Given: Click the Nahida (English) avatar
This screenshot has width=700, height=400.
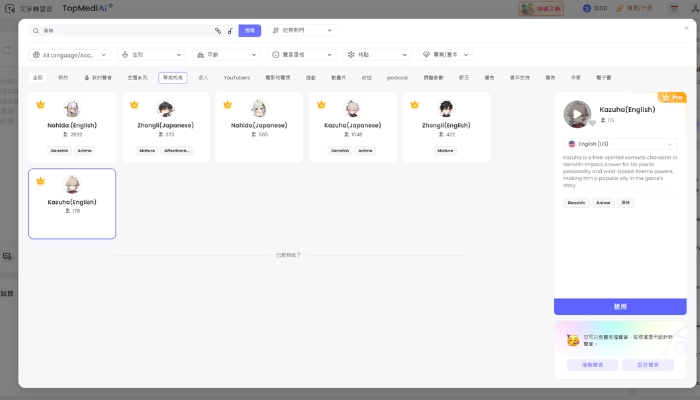Looking at the screenshot, I should pos(72,108).
